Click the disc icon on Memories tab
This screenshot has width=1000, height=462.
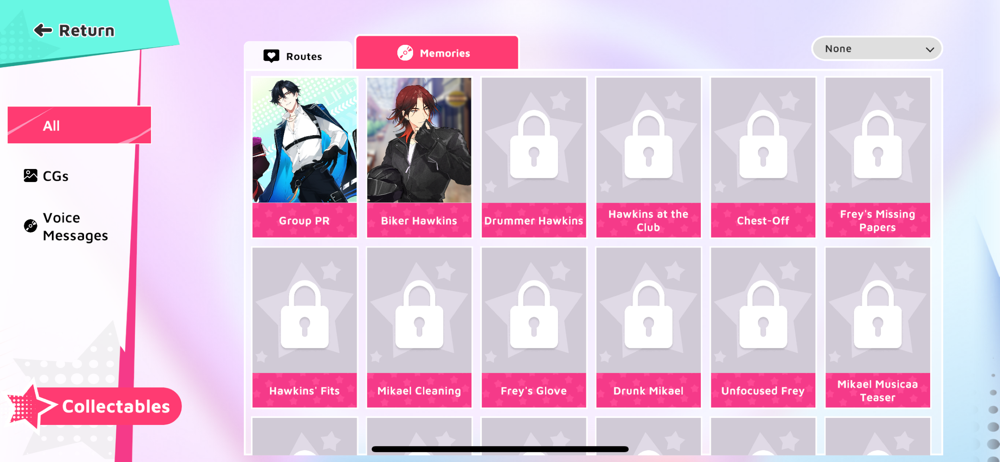(404, 53)
